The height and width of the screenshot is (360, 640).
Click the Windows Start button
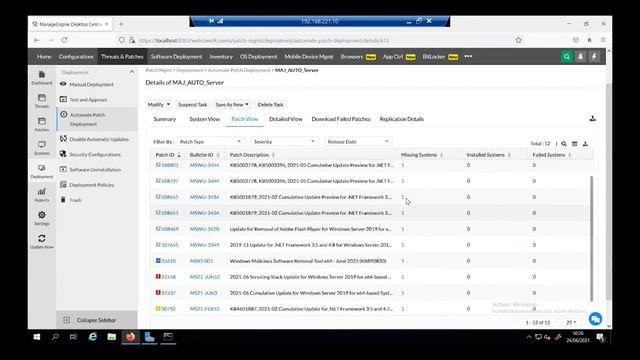[x=37, y=337]
